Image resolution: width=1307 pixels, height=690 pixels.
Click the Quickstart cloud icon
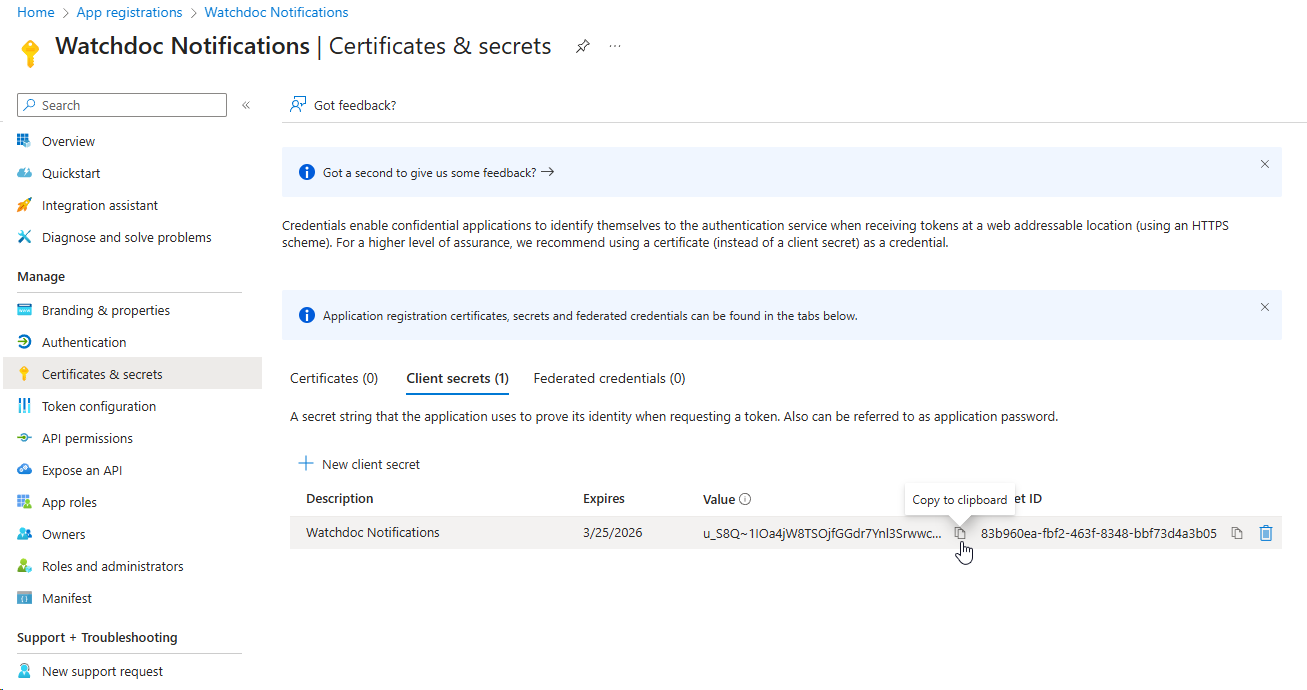[x=25, y=173]
